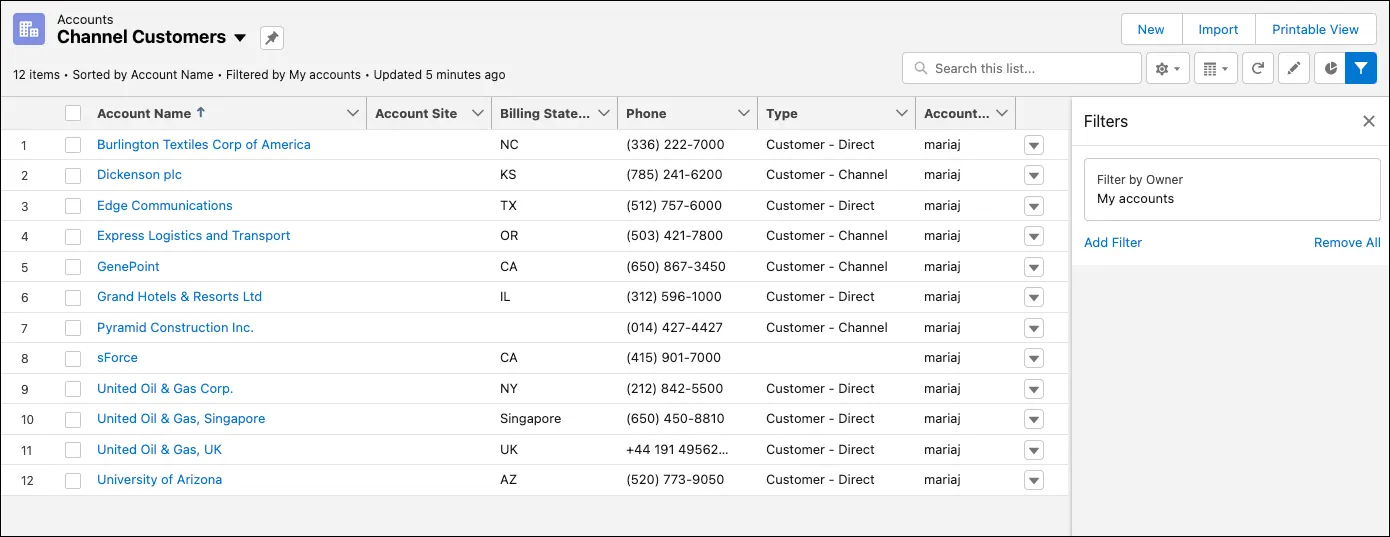This screenshot has width=1390, height=537.
Task: Open row actions for Grand Hotels & Resorts
Action: coord(1034,297)
